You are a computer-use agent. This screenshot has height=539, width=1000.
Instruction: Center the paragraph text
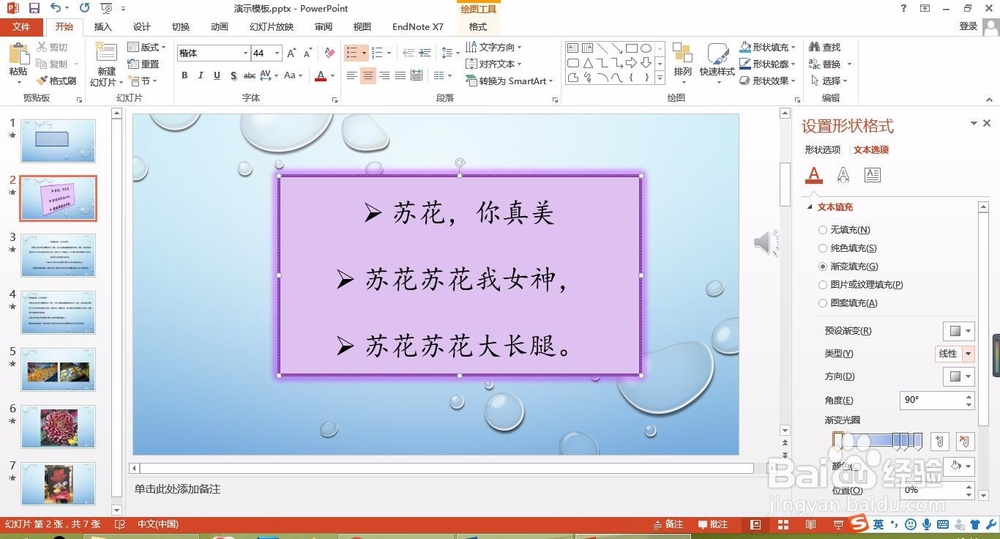368,75
